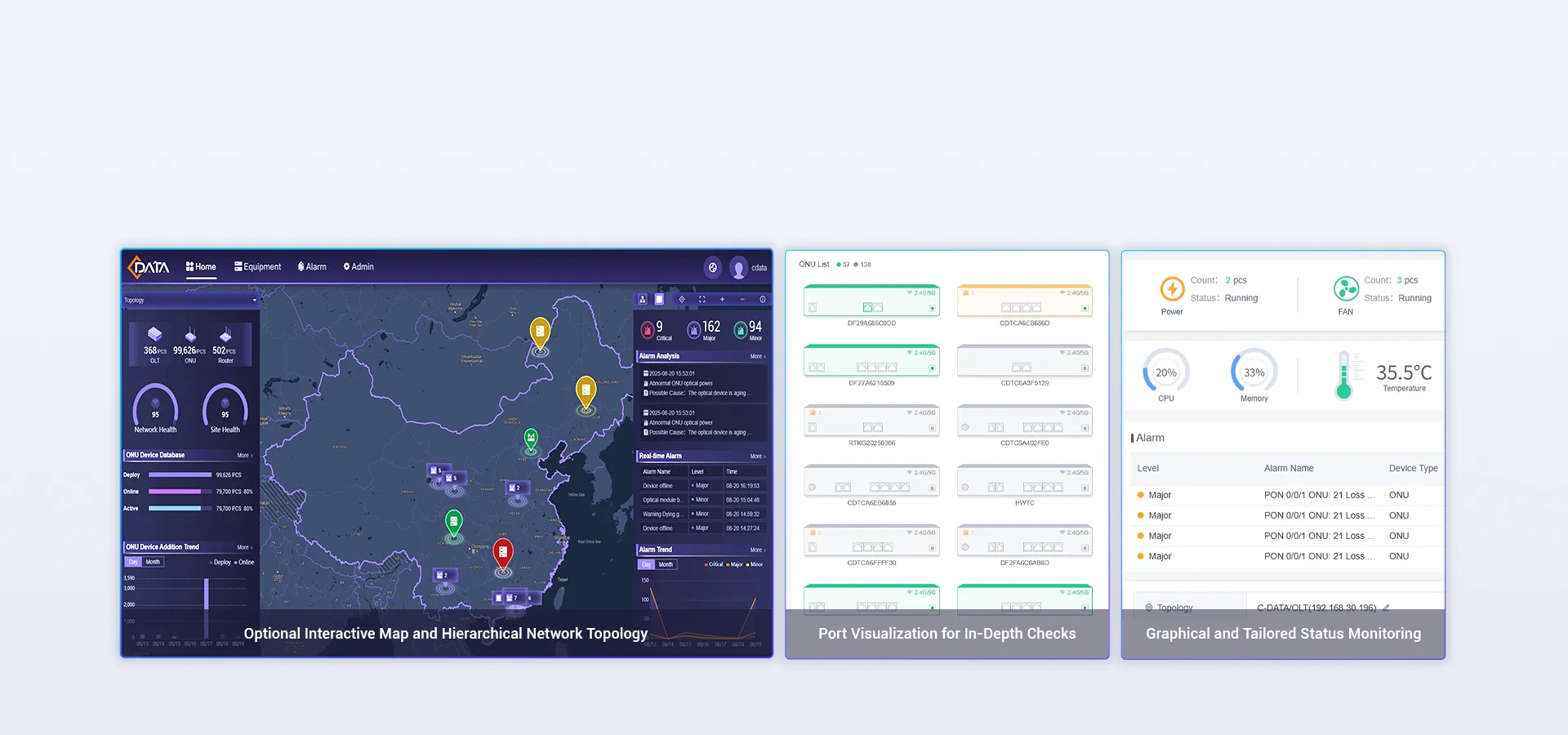Zoom out the map with minus icon
Viewport: 1568px width, 735px height.
tap(742, 300)
